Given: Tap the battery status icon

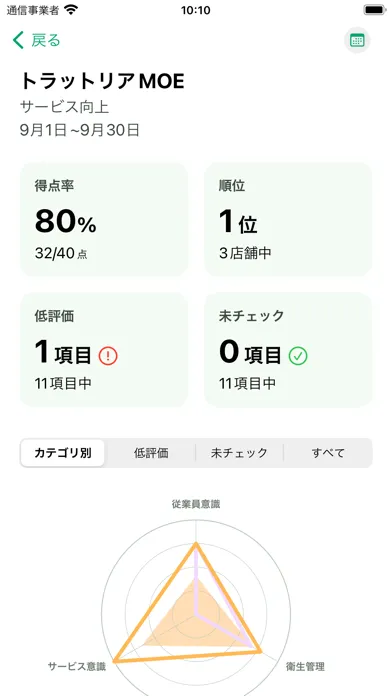Looking at the screenshot, I should point(374,10).
